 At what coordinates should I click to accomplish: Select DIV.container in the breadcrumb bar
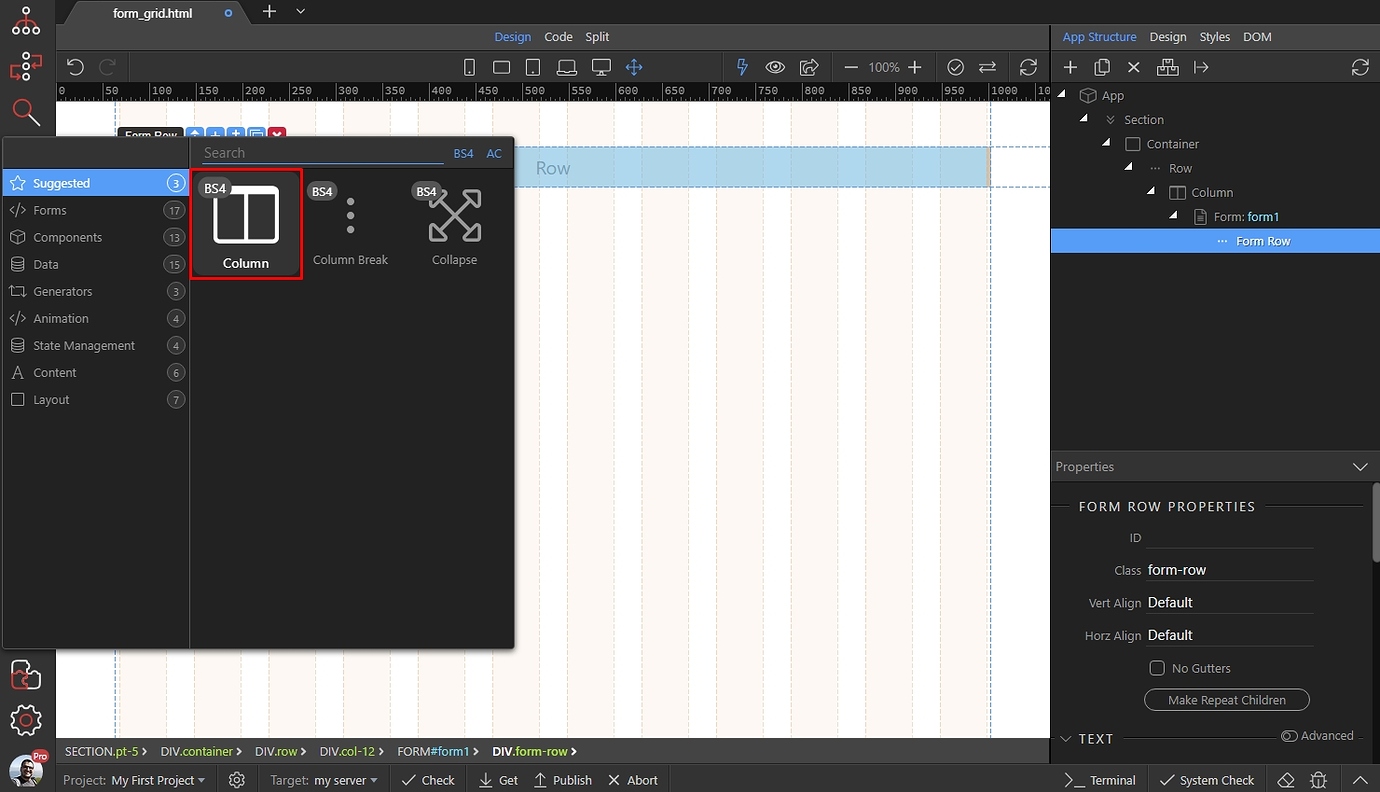pyautogui.click(x=197, y=751)
